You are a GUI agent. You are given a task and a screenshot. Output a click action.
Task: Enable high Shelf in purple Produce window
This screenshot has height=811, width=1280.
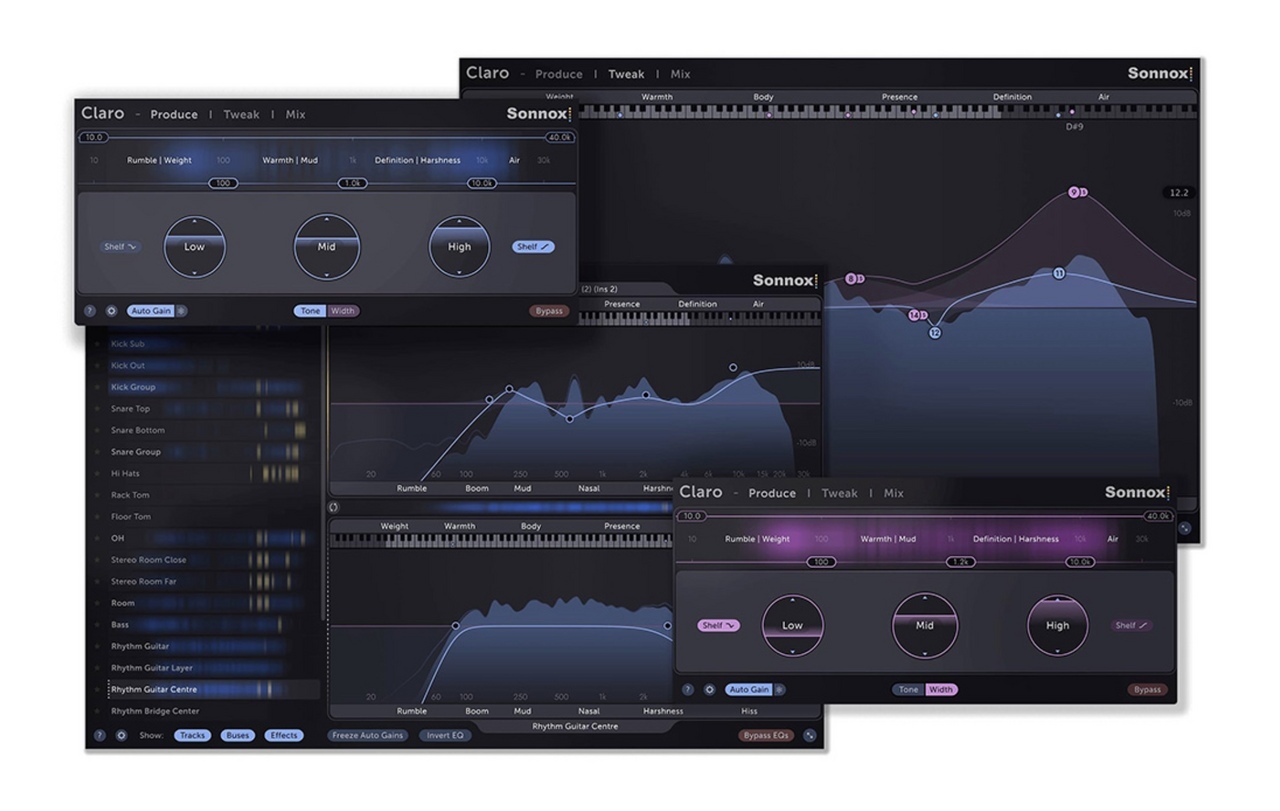1131,626
